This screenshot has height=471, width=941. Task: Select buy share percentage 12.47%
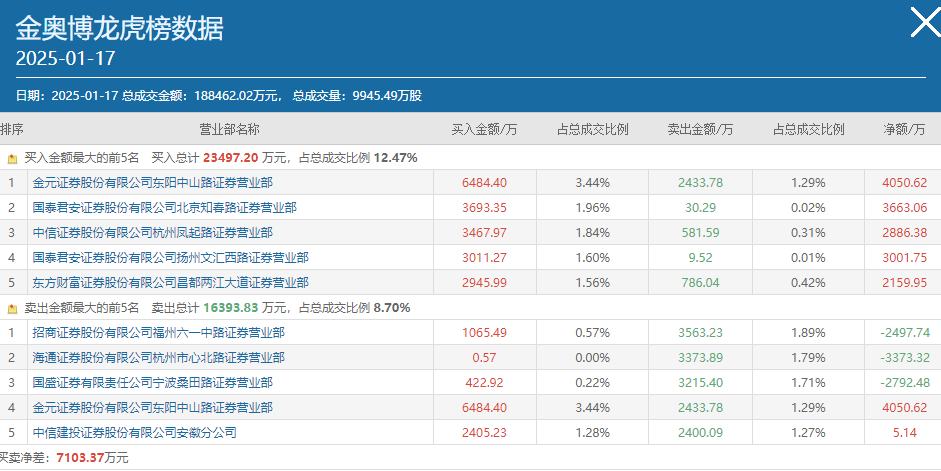[x=395, y=158]
